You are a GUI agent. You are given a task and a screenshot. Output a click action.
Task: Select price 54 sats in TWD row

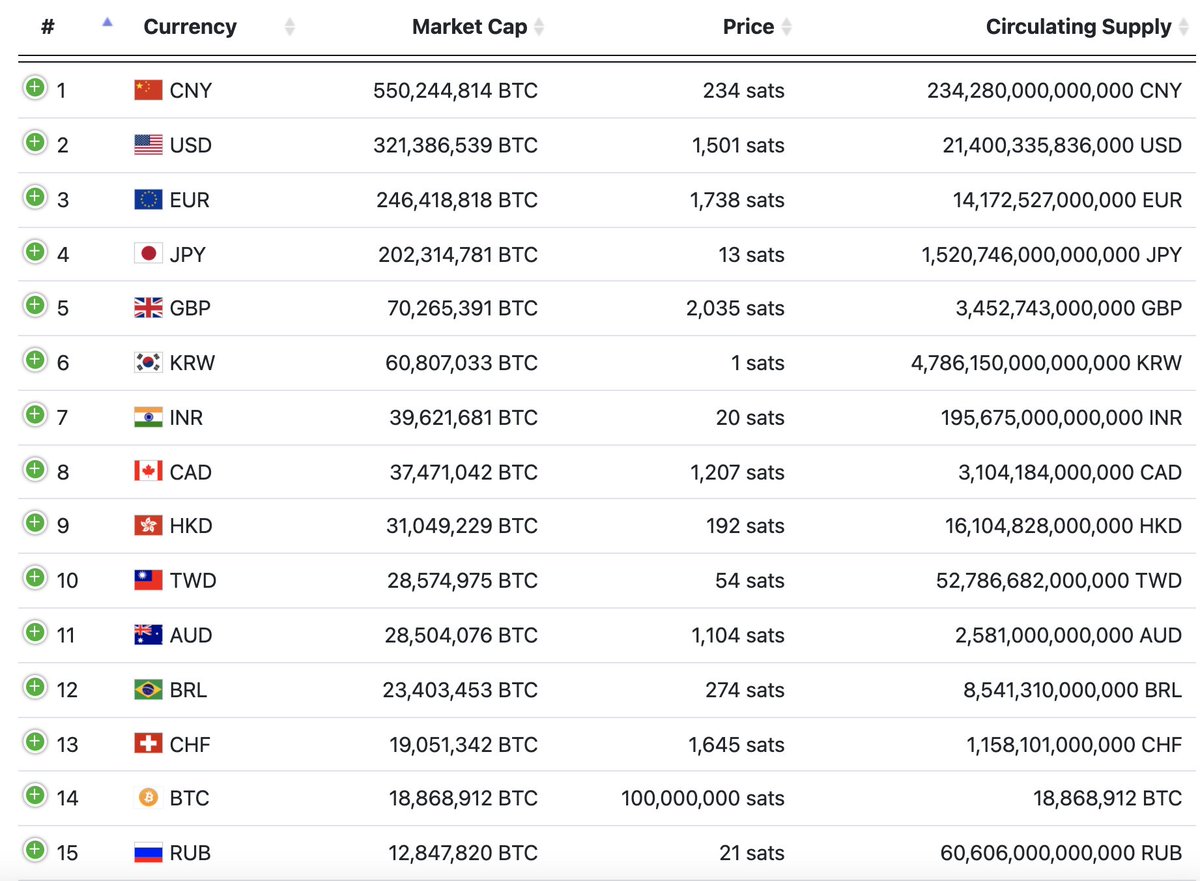coord(750,580)
